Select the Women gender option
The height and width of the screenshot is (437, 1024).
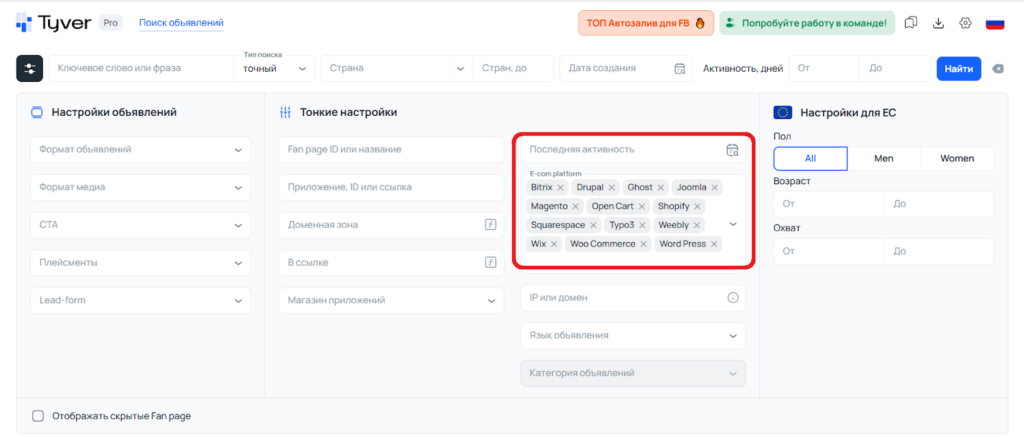click(x=956, y=159)
